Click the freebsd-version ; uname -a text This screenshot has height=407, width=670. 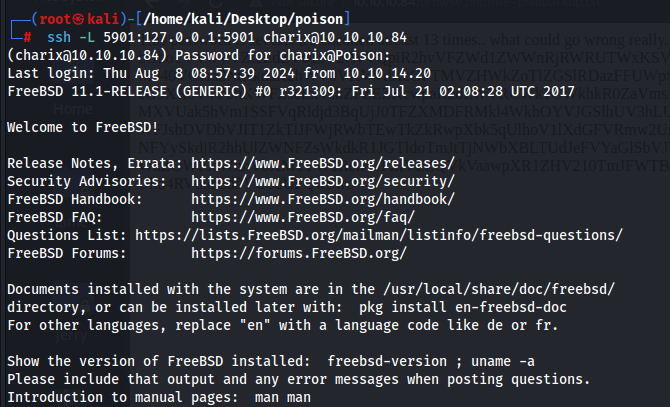tap(431, 361)
